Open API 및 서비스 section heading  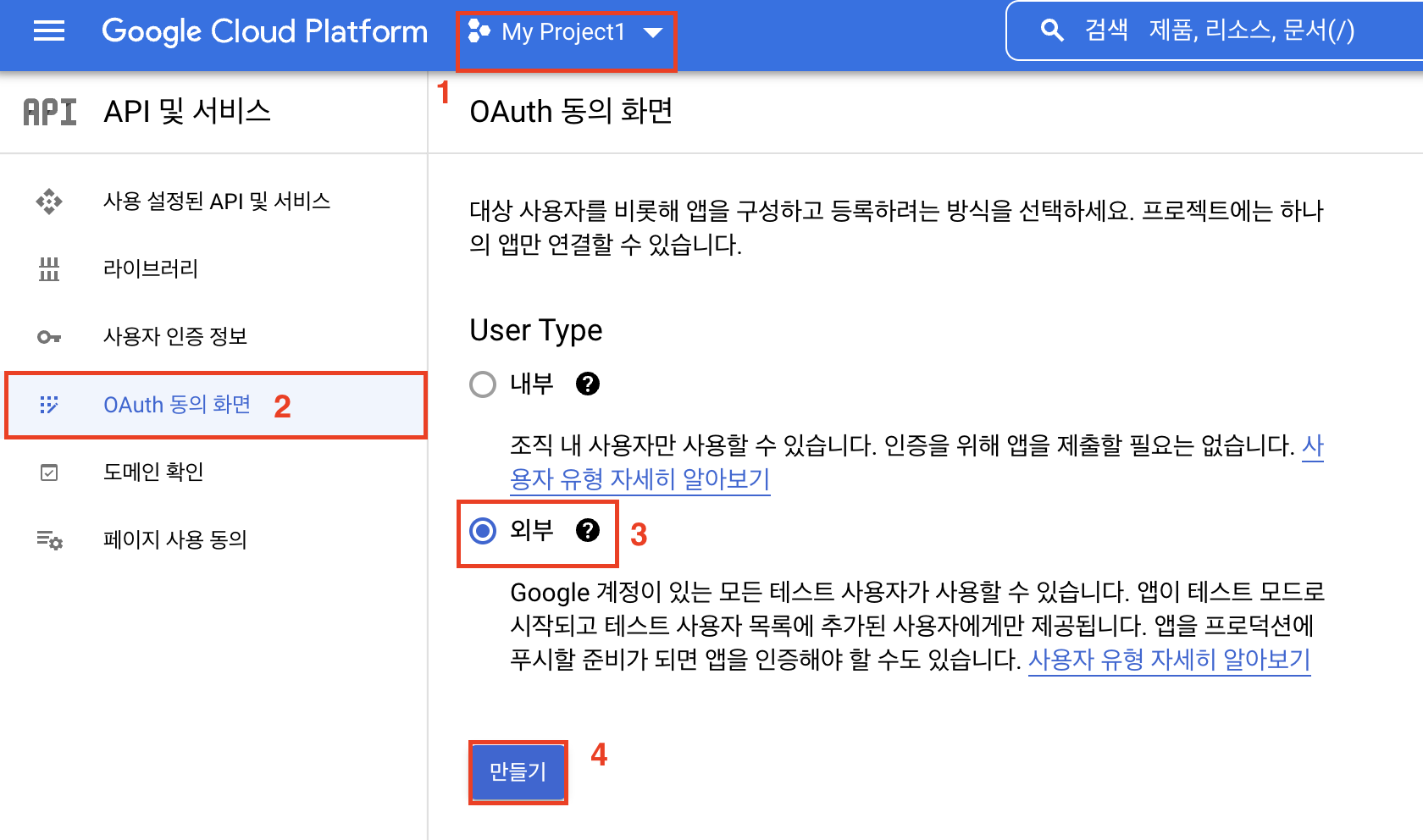[187, 111]
